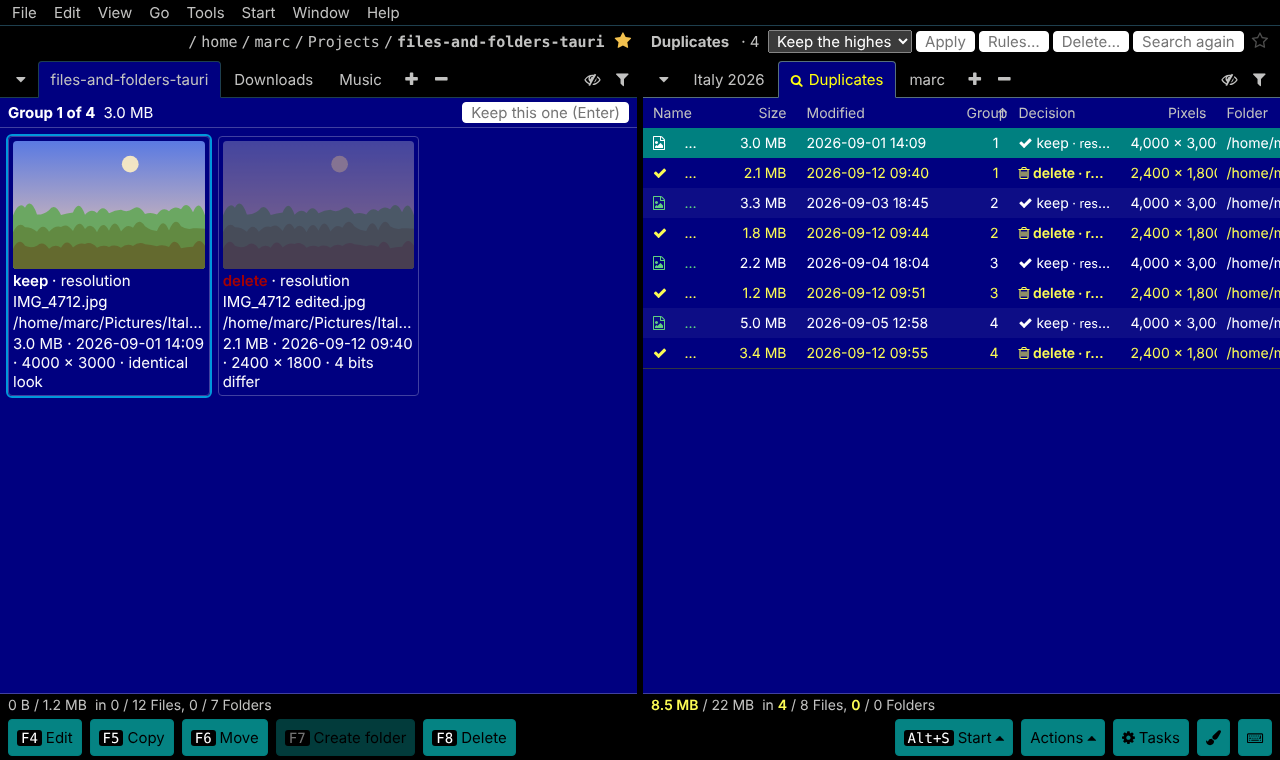
Task: Open the filter funnel above the Group 1 of 4 pane
Action: coord(622,79)
